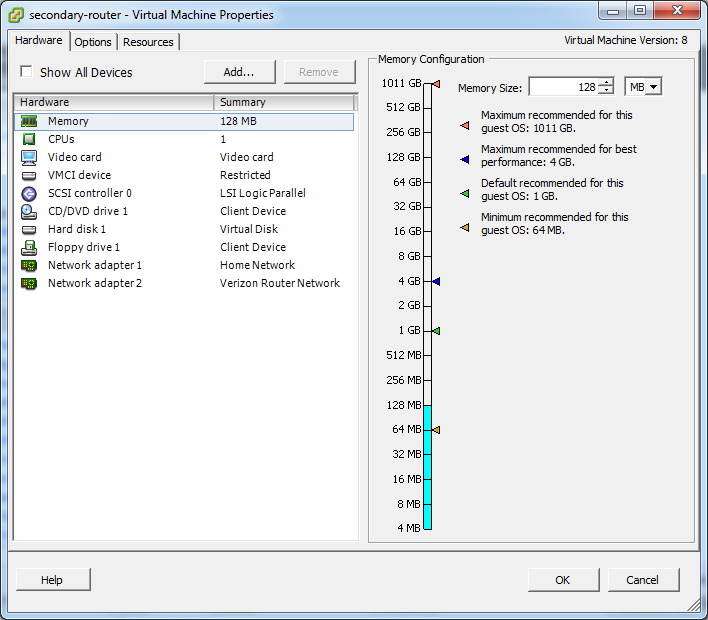Click the Cancel button
The height and width of the screenshot is (620, 708).
click(643, 580)
